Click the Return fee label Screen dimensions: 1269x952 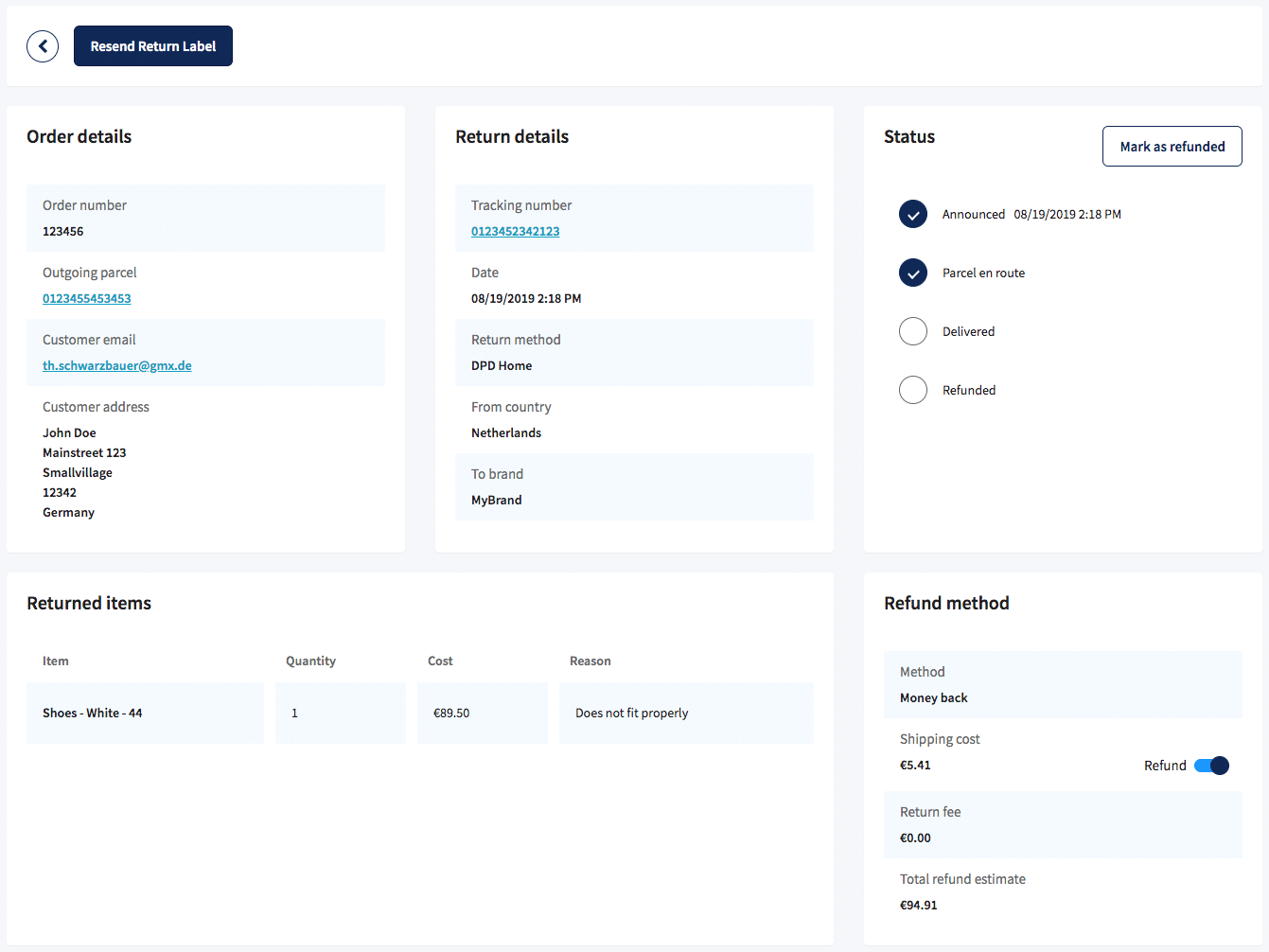click(930, 812)
